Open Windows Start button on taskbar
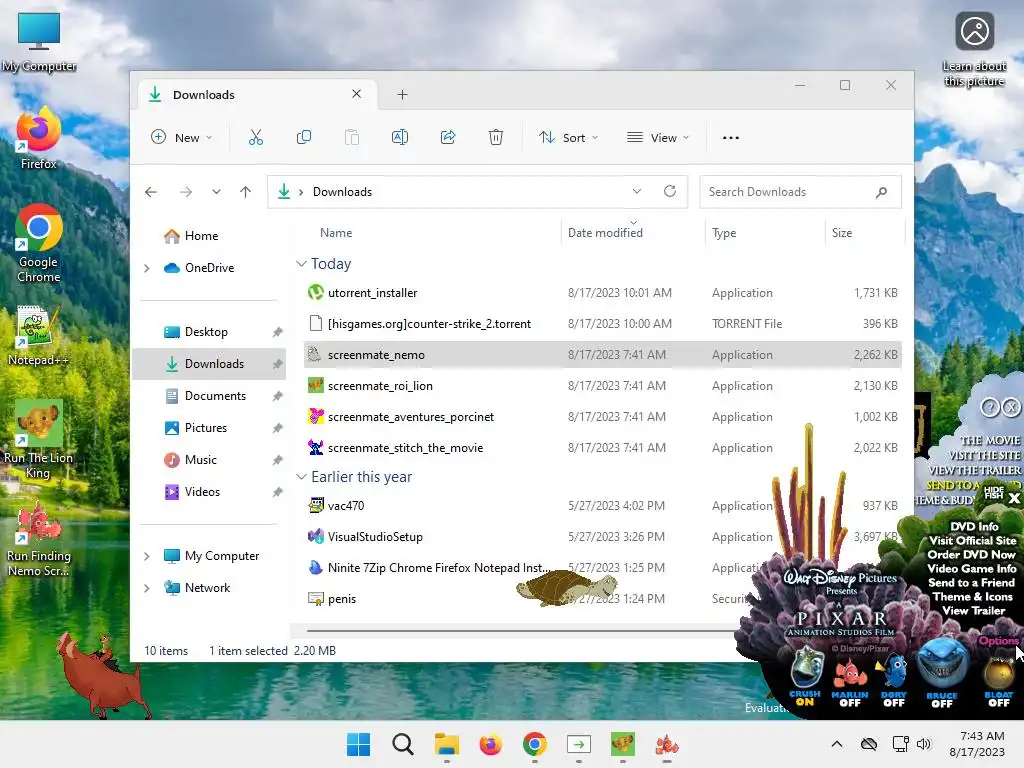This screenshot has height=768, width=1024. (x=358, y=744)
